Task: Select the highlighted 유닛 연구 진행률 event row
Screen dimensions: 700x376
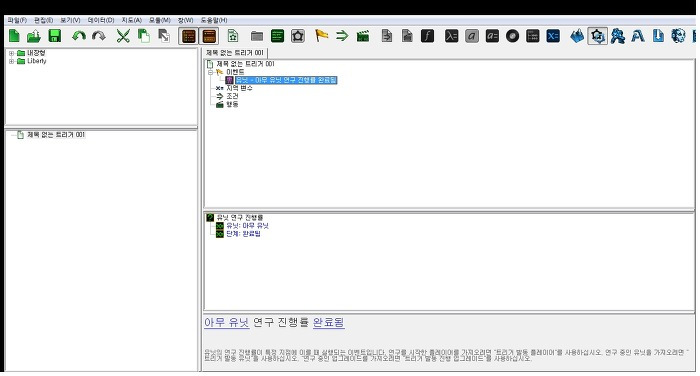Action: point(286,80)
